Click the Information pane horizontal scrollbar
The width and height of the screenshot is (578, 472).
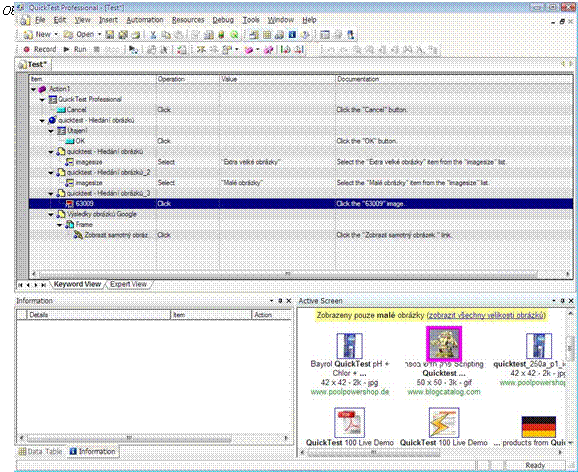click(x=130, y=438)
